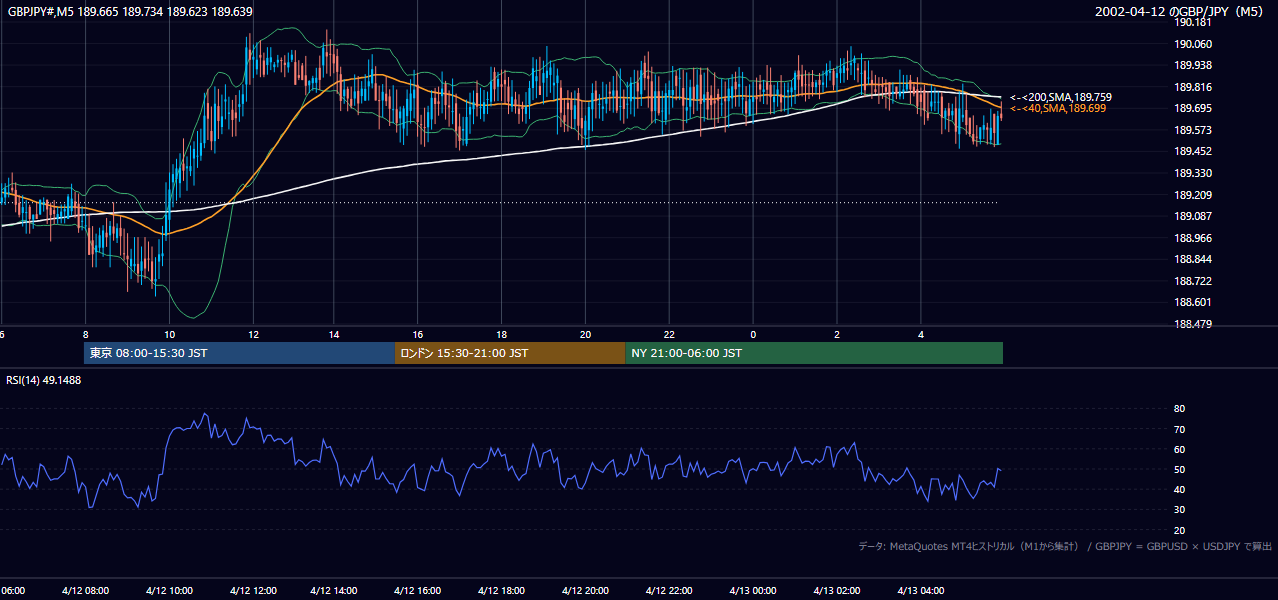Image resolution: width=1278 pixels, height=600 pixels.
Task: Click the '4/12 08:00' time axis label
Action: (86, 591)
